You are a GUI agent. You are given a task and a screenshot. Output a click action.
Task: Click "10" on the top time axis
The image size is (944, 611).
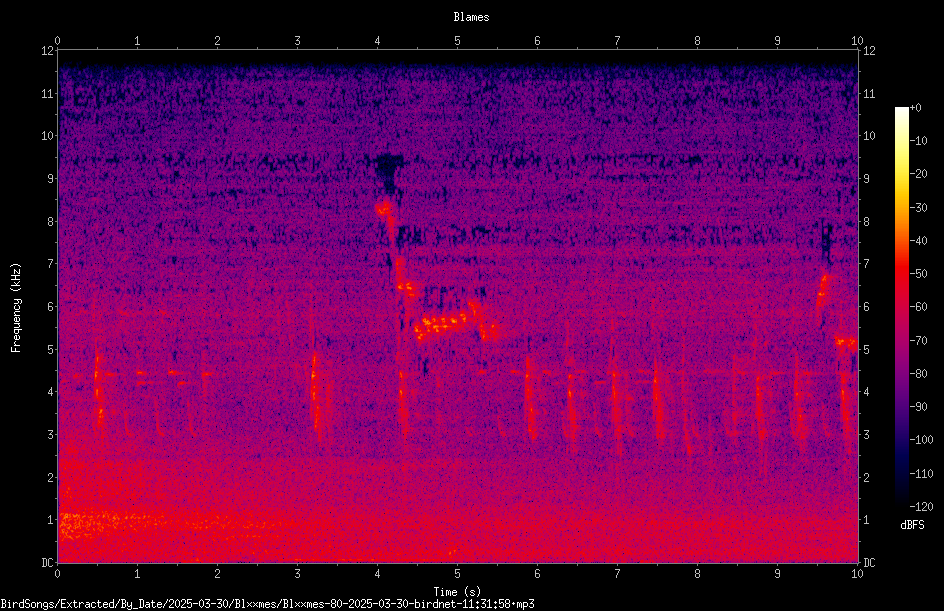[857, 40]
